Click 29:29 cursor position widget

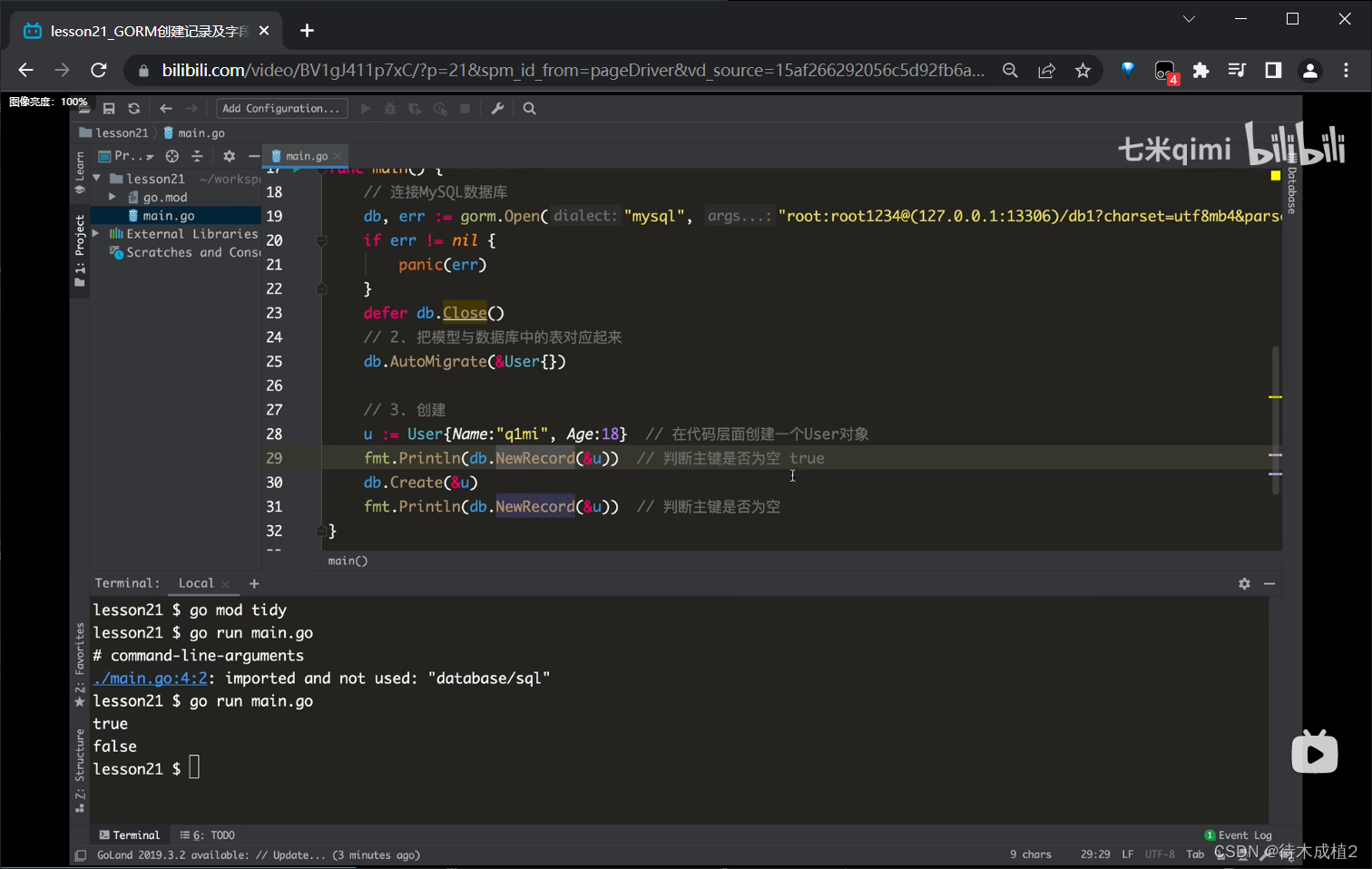pos(1095,854)
